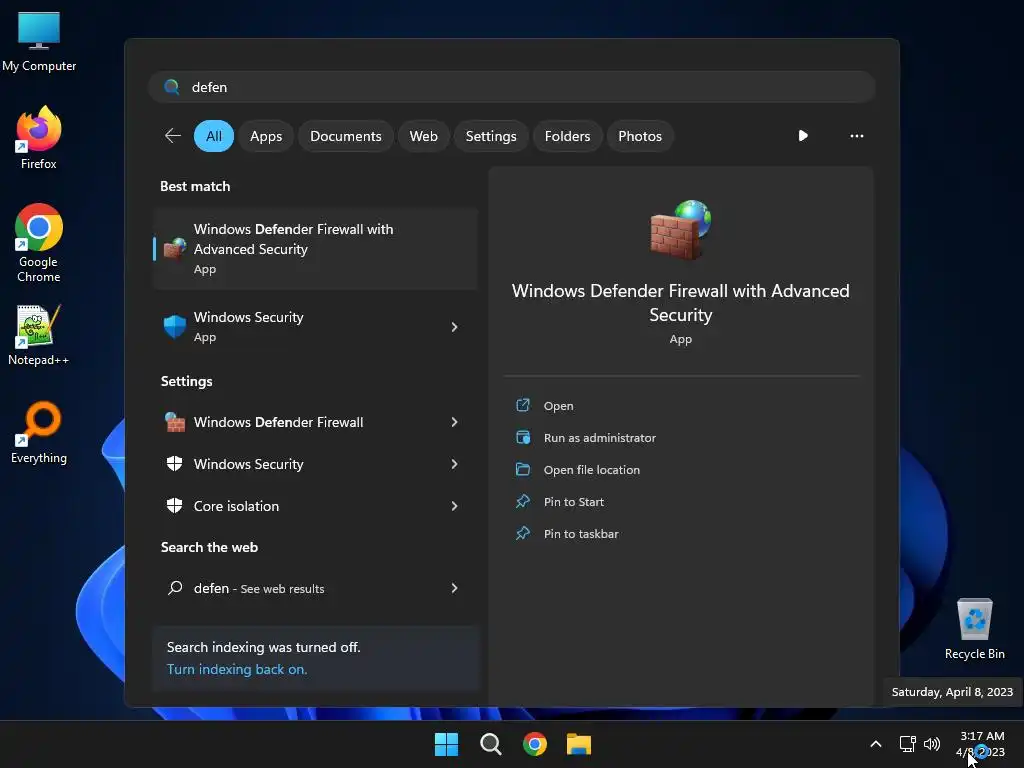
Task: Click the taskbar Search magnifier
Action: point(490,744)
